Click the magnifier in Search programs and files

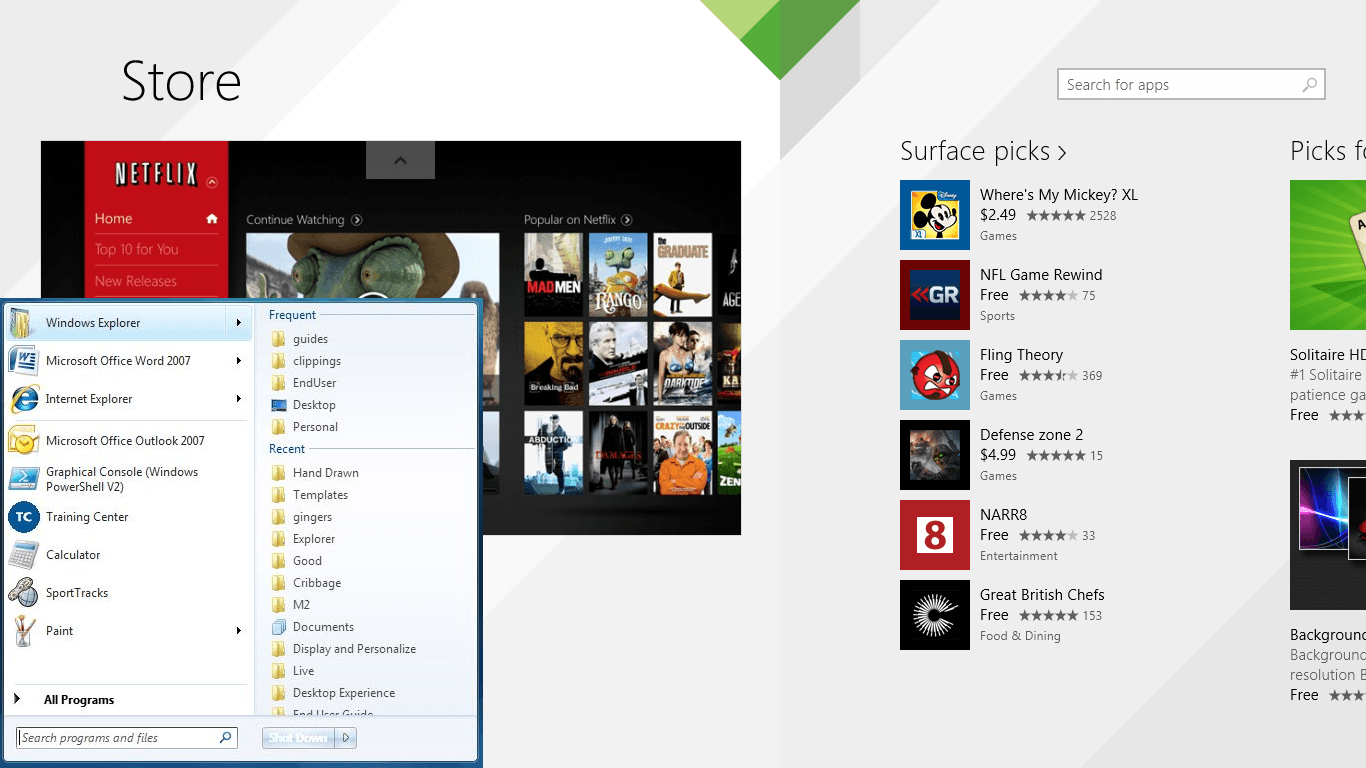226,738
